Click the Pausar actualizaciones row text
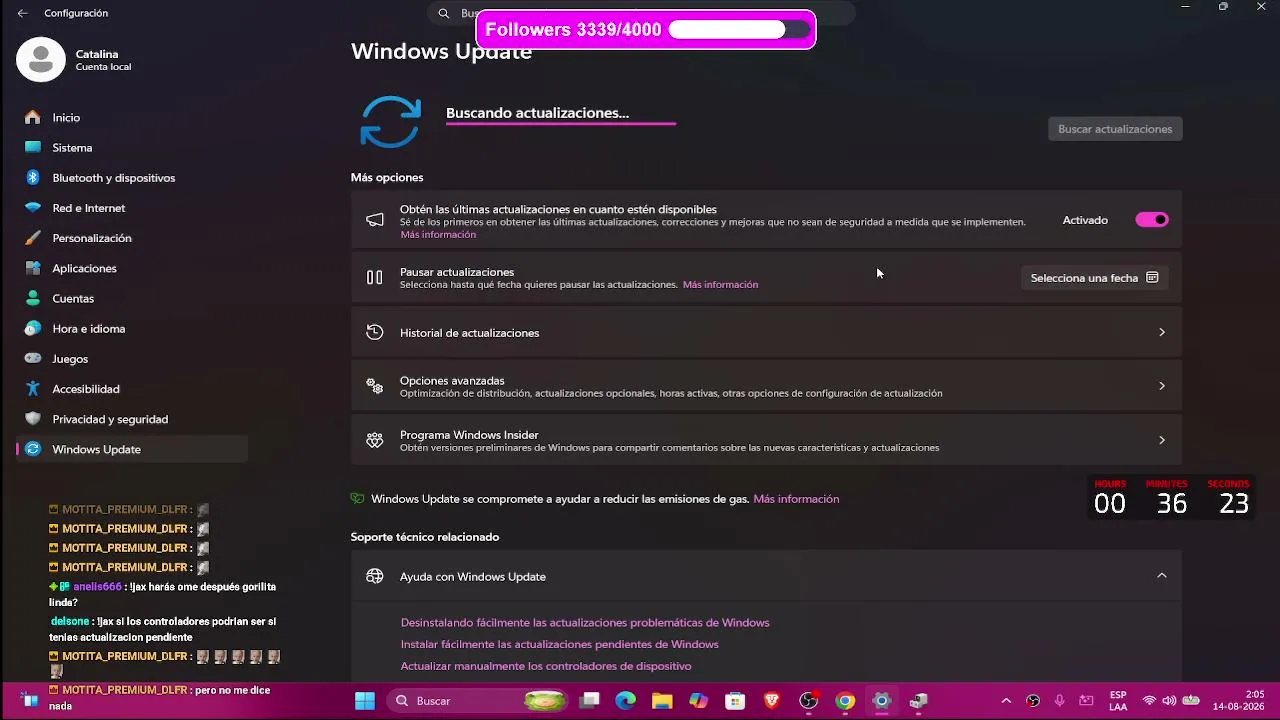 457,272
